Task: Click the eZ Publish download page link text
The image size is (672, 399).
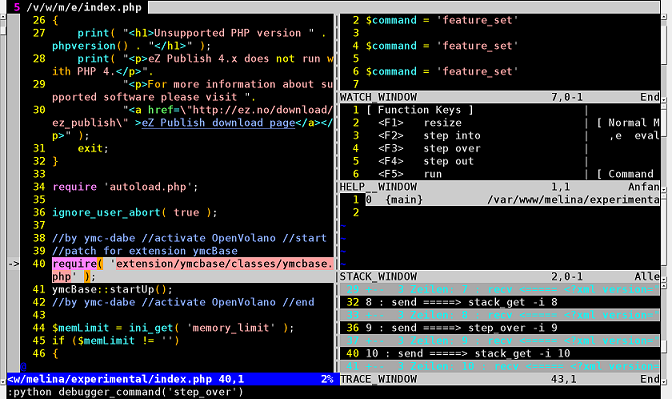Action: pos(218,123)
